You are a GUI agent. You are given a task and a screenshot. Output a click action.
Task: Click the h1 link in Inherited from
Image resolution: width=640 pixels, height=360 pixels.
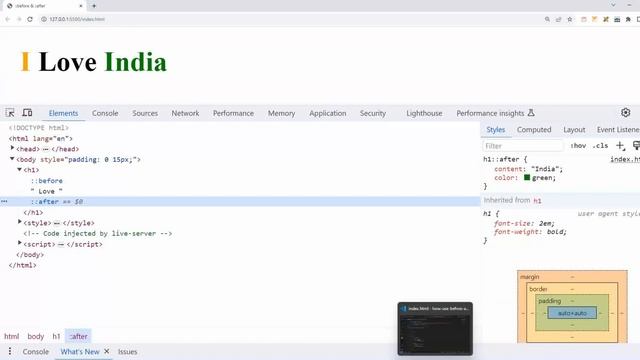point(537,200)
